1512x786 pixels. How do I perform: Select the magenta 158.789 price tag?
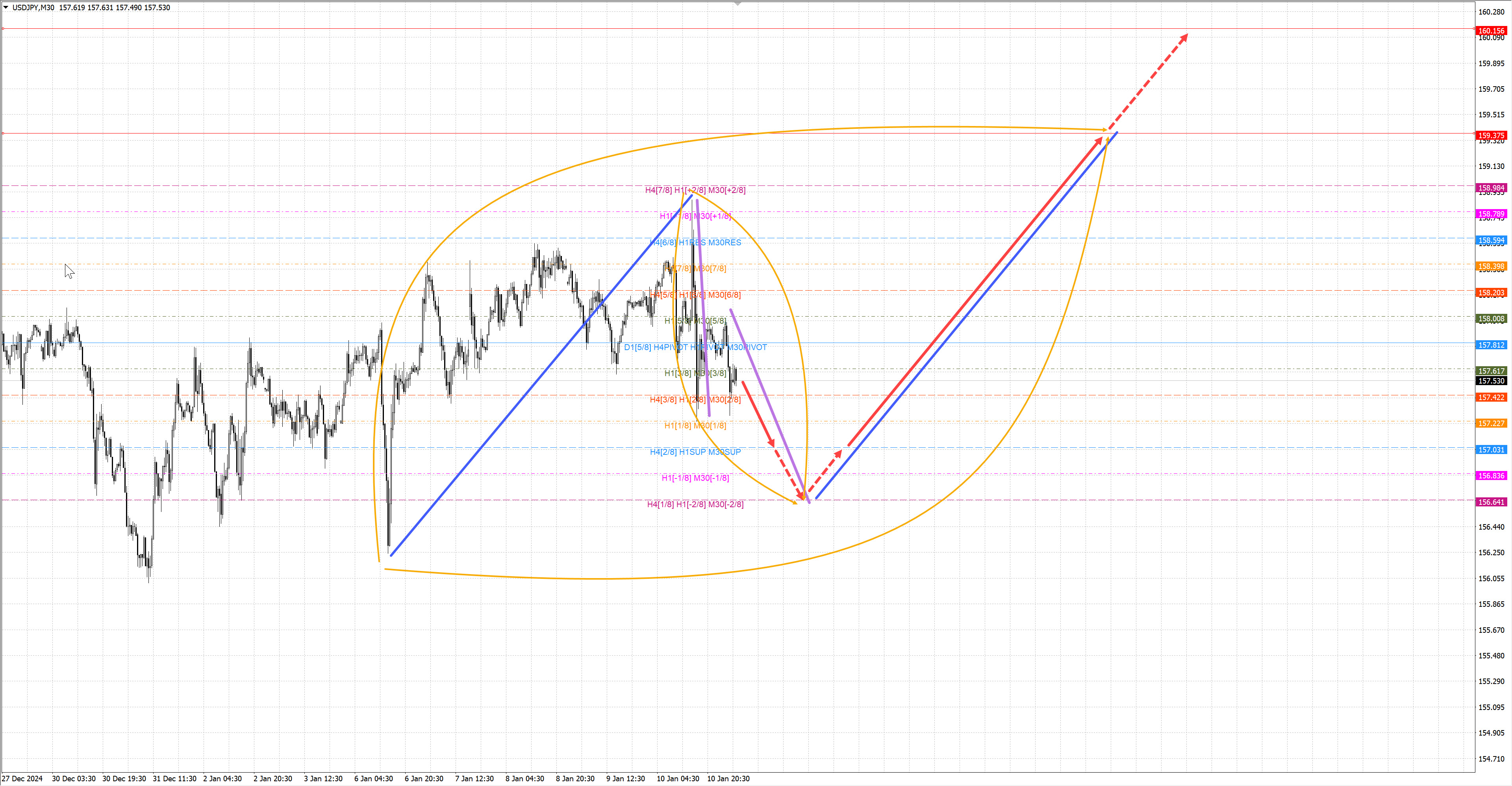coord(1492,214)
